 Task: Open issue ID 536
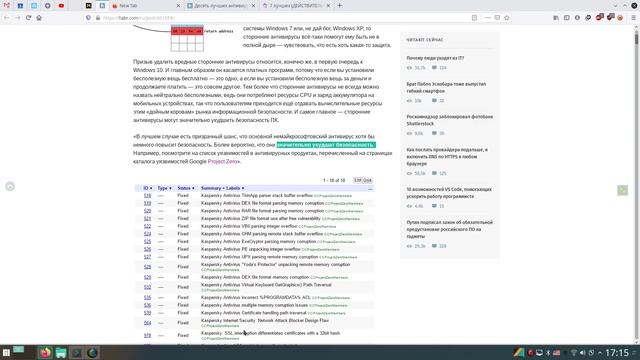pyautogui.click(x=147, y=305)
